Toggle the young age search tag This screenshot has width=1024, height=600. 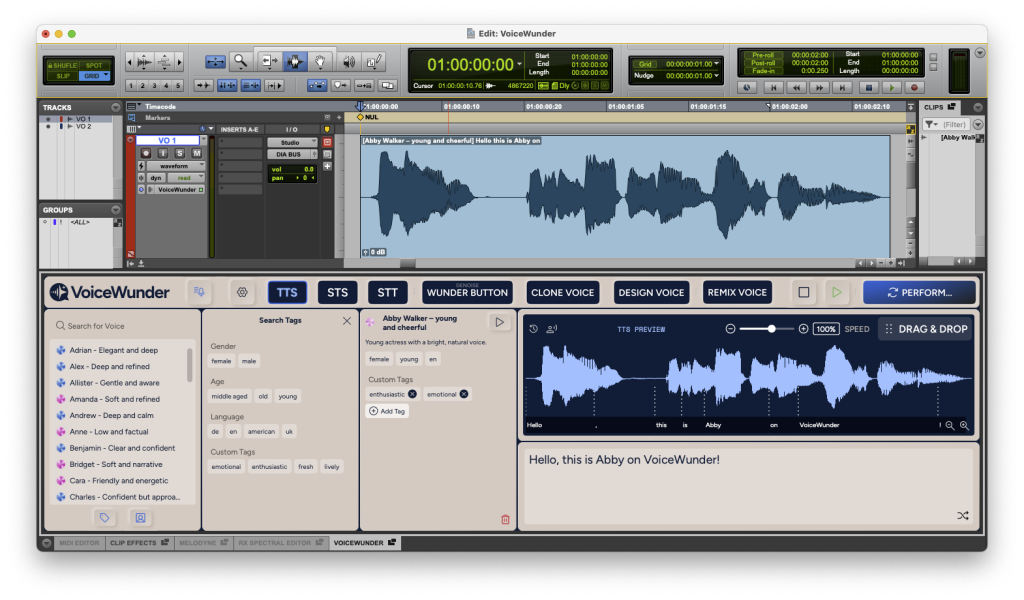[x=287, y=396]
